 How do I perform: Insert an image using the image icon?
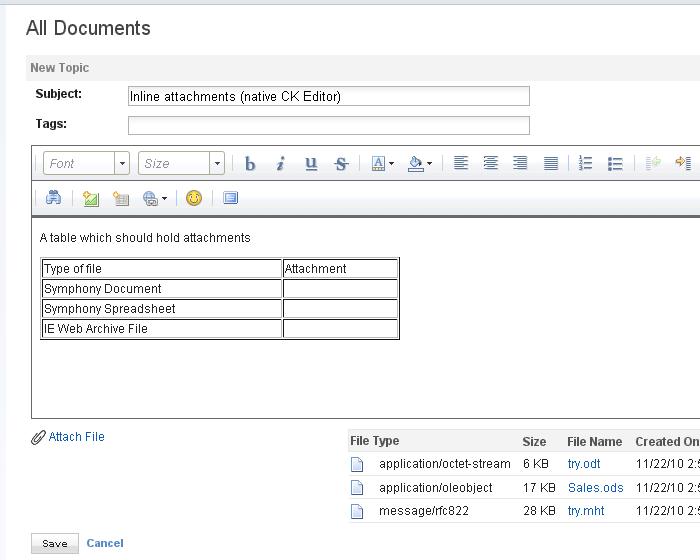click(91, 198)
